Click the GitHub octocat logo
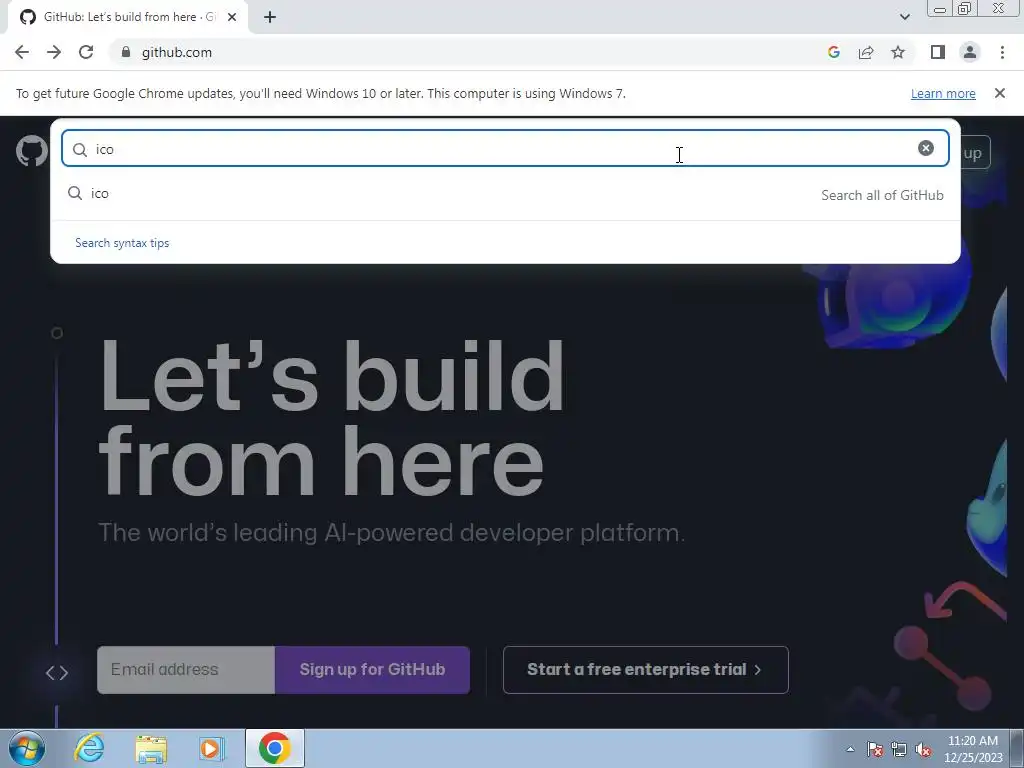The image size is (1024, 768). coord(31,152)
